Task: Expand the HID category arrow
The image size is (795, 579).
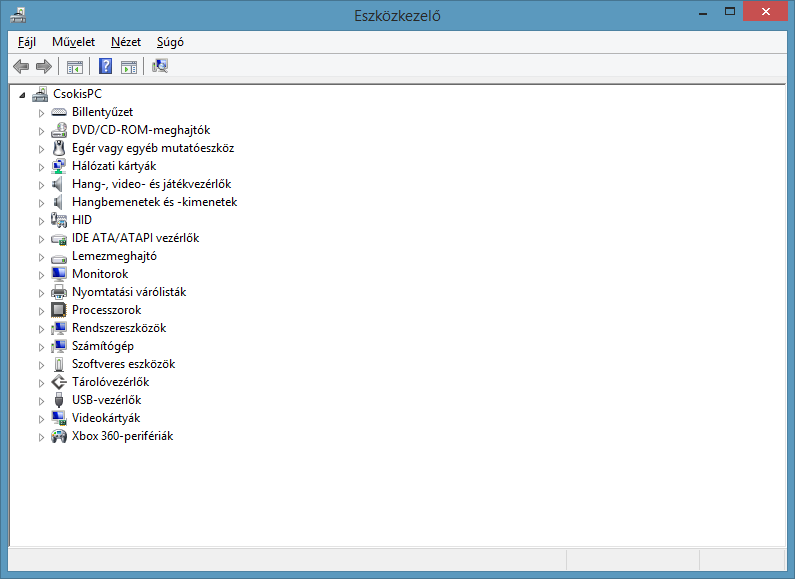Action: [x=41, y=221]
